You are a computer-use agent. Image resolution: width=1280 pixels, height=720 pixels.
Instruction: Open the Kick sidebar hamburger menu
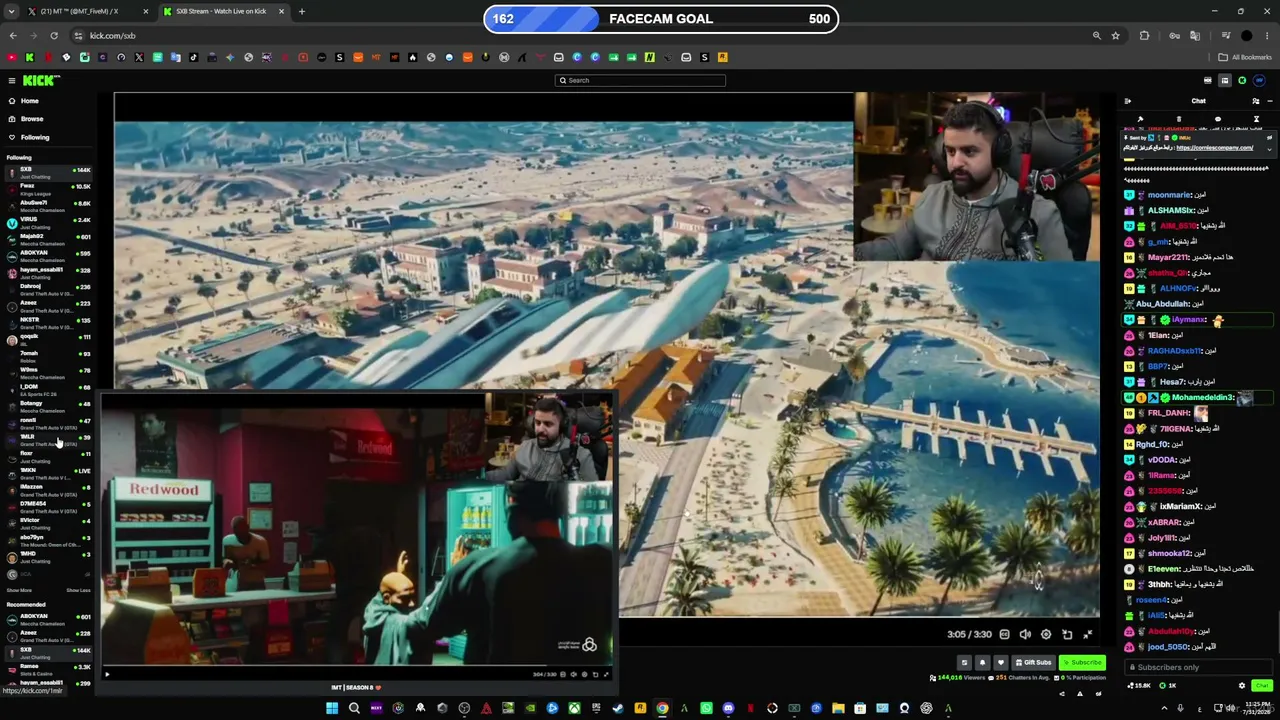[12, 80]
